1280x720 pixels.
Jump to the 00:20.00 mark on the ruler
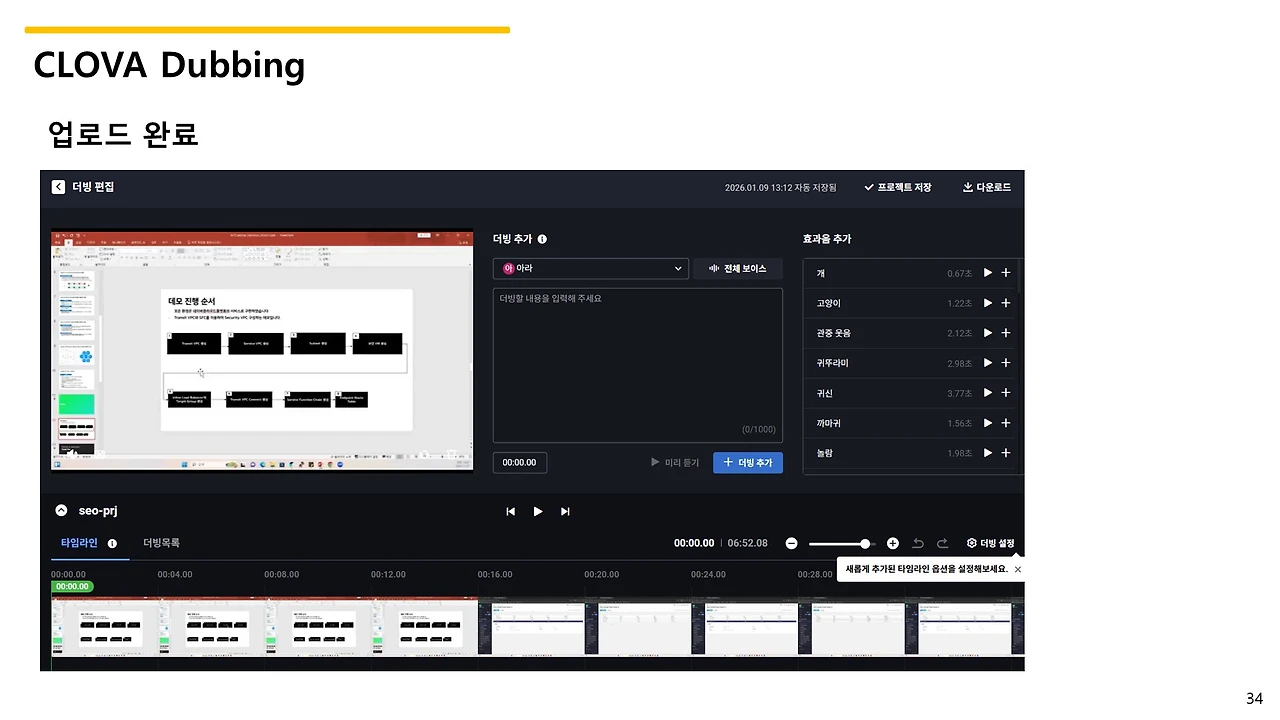[x=602, y=575]
